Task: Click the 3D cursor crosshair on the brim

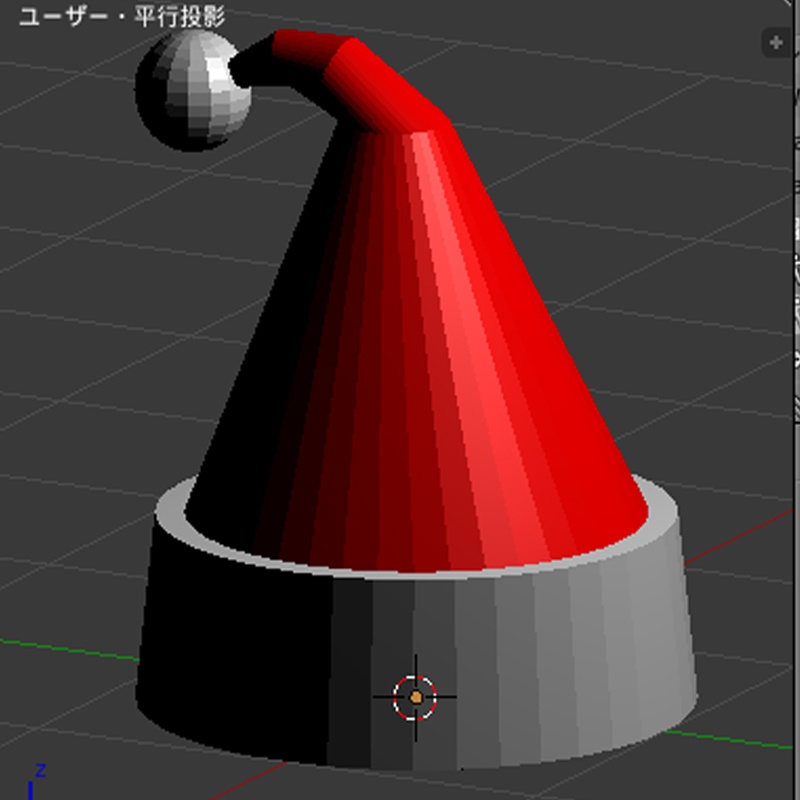Action: pos(415,697)
